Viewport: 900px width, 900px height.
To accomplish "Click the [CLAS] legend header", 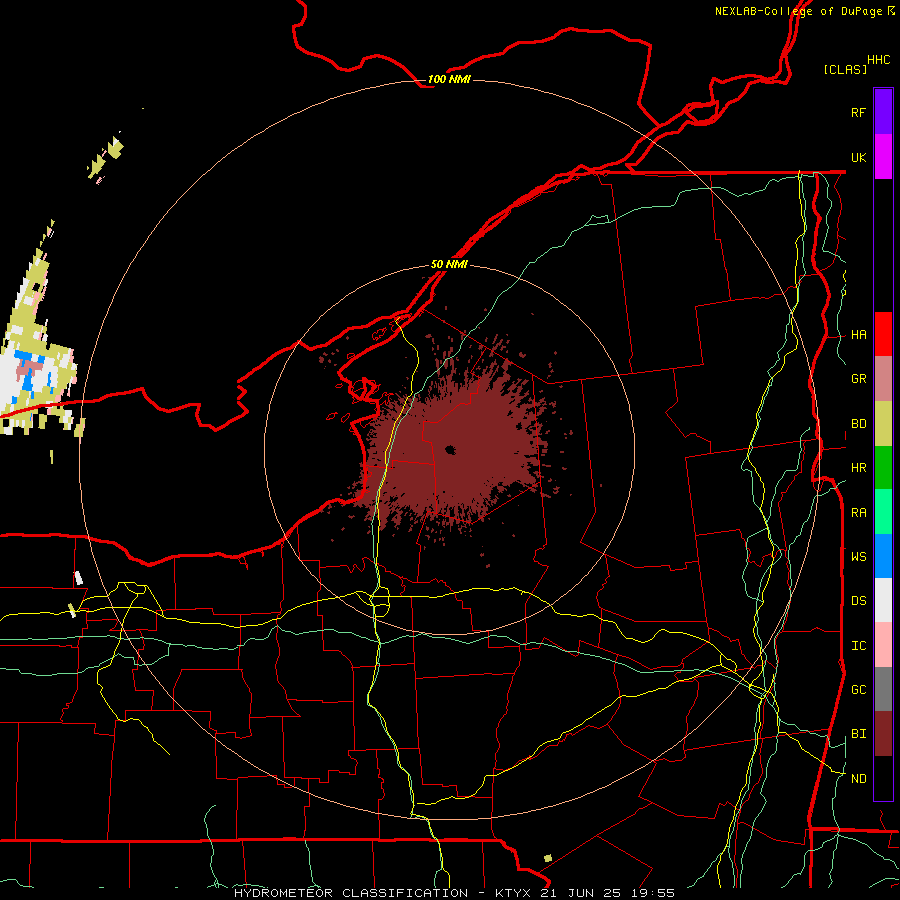I will (845, 69).
